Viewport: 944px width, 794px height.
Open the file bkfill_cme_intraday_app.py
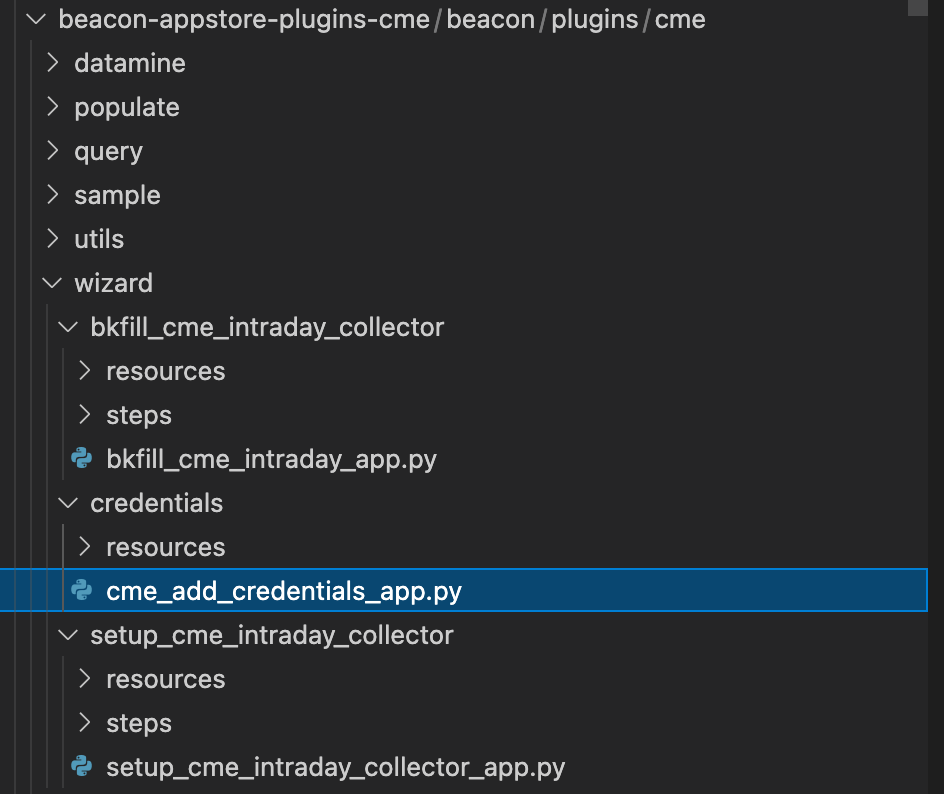point(272,459)
